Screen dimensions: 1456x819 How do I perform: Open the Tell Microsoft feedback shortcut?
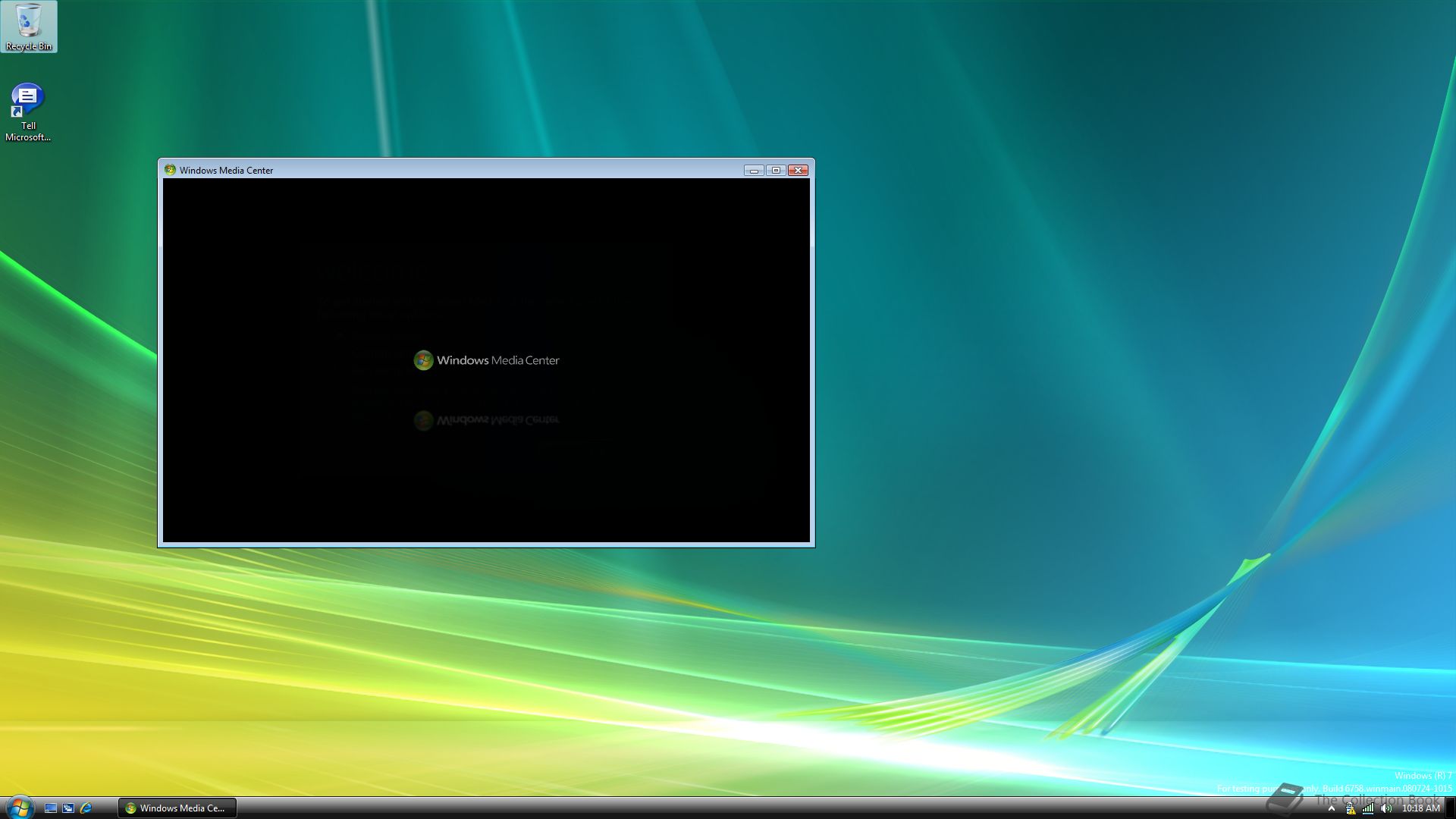[x=28, y=112]
